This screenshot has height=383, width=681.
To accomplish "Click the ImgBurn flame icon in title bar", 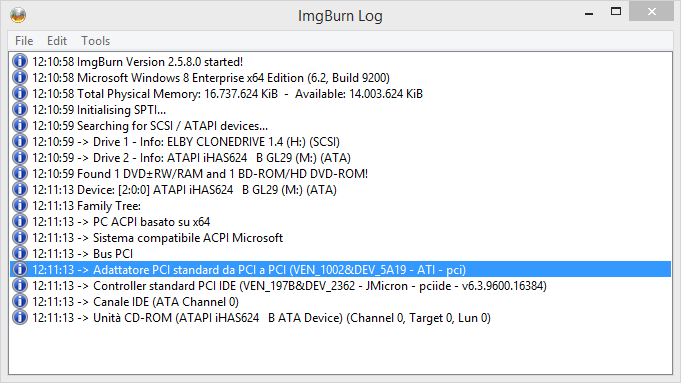I will pyautogui.click(x=18, y=15).
